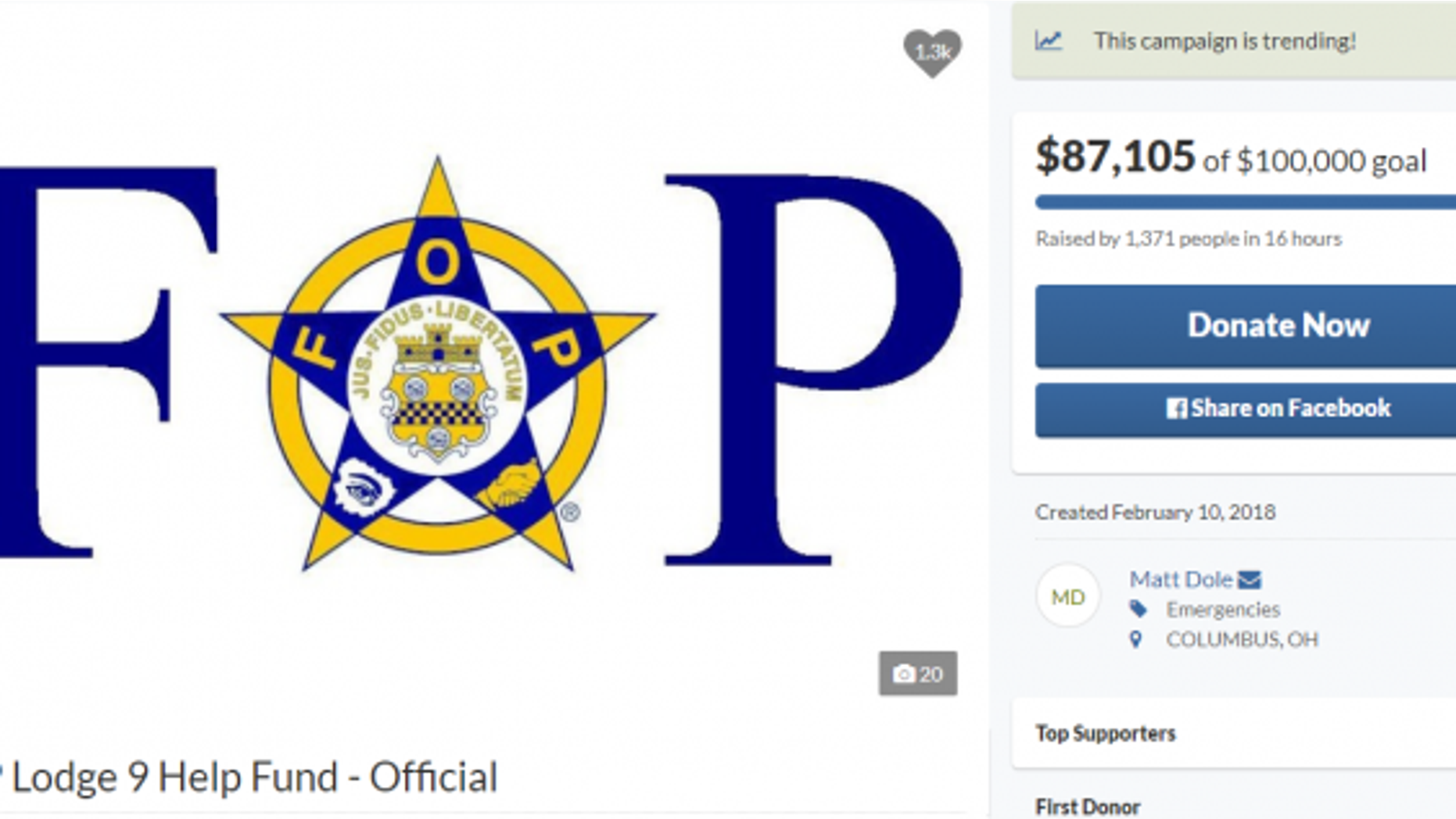This screenshot has height=819, width=1456.
Task: Click the First Donor section header
Action: coord(1088,806)
